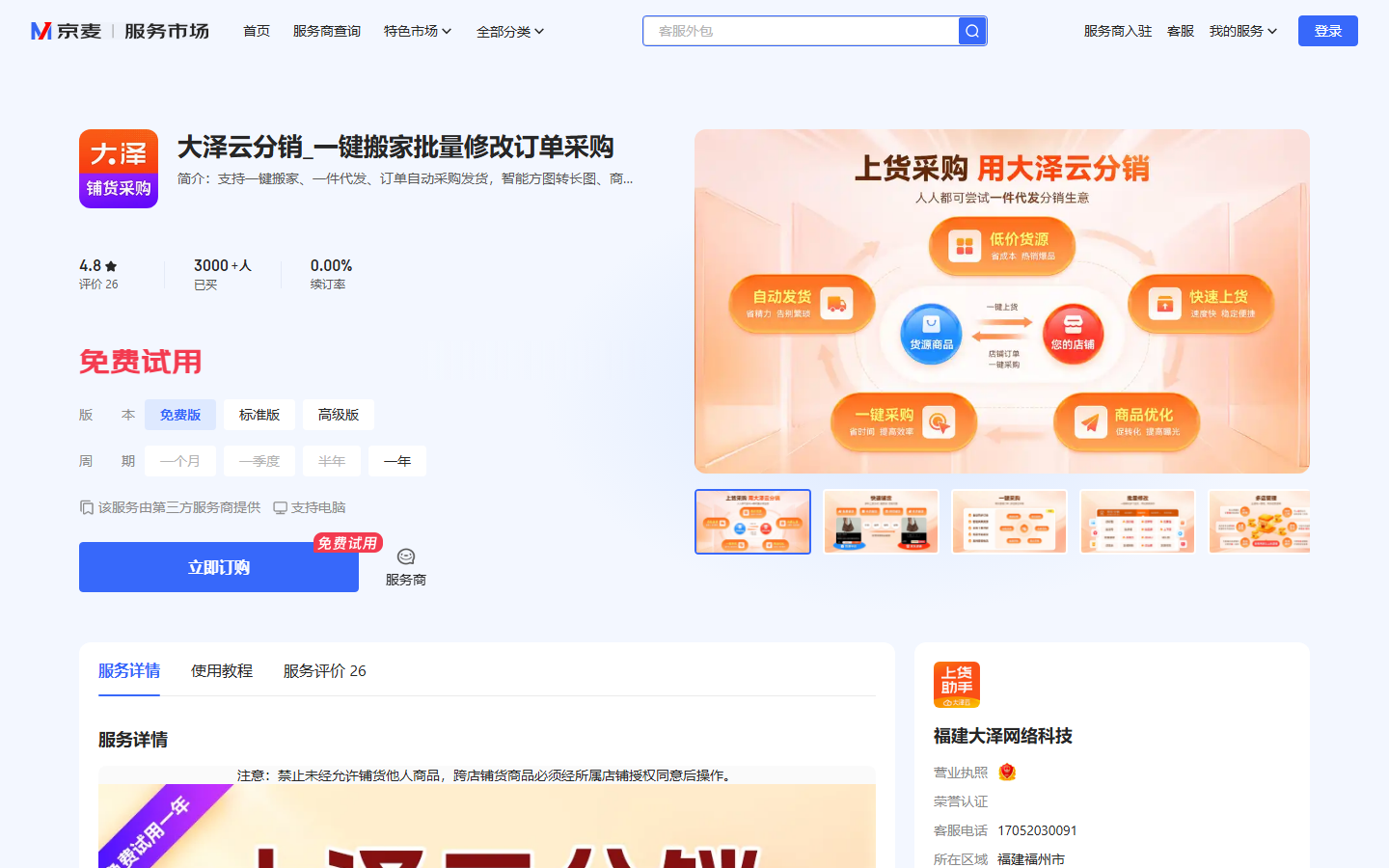Click the main 上货采购 banner image
1389x868 pixels.
click(1002, 301)
